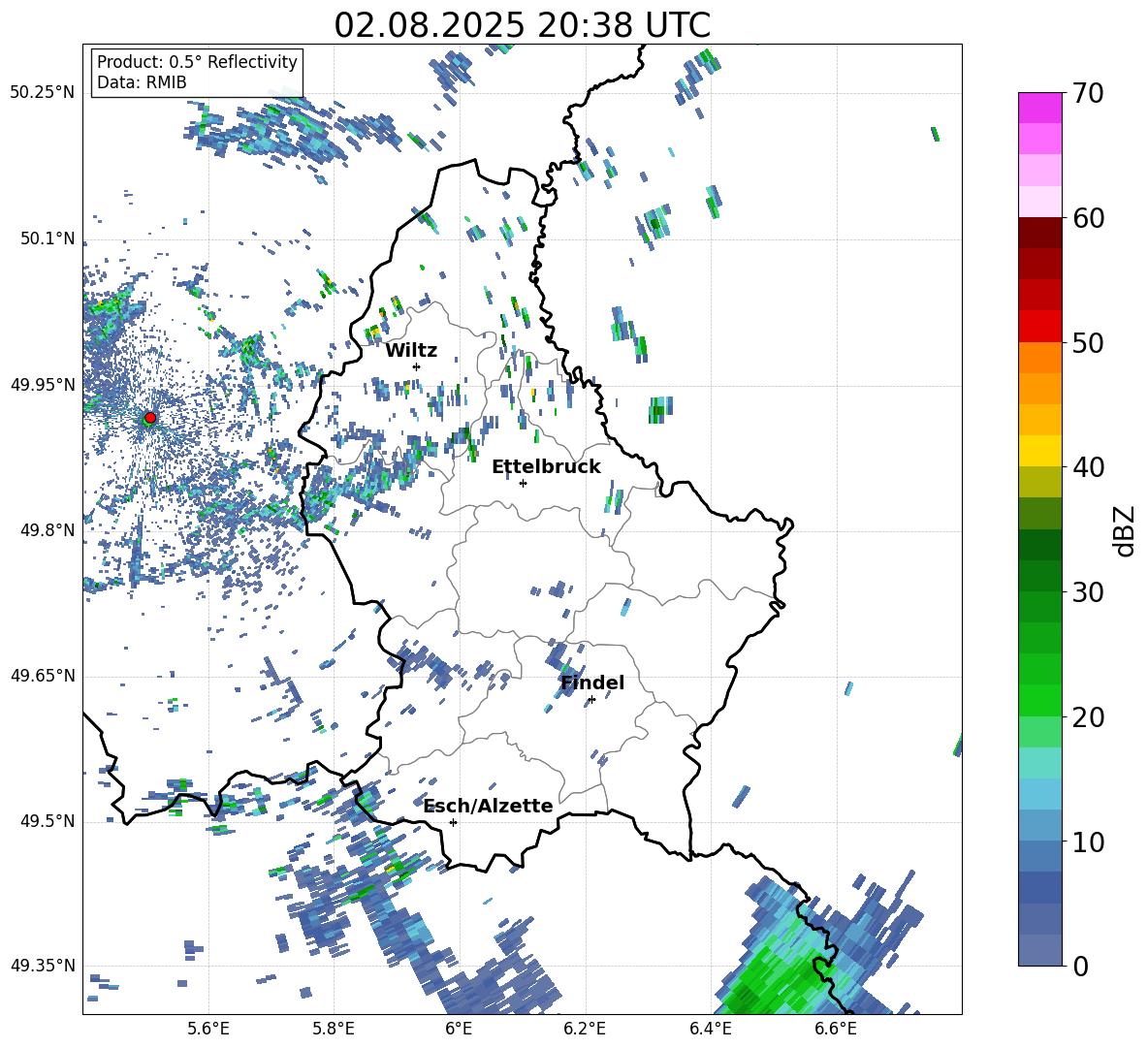Click the 50.25°N latitude tick label
This screenshot has height=1048, width=1148.
pyautogui.click(x=43, y=93)
